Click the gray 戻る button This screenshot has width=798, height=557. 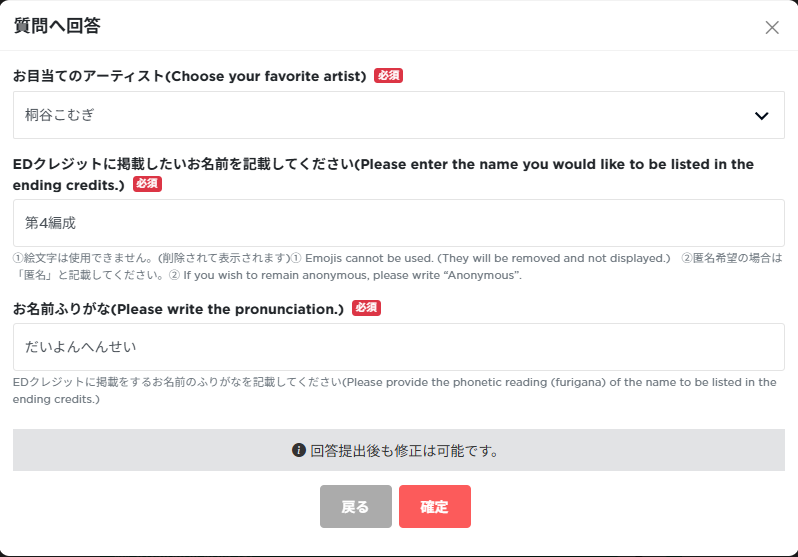coord(356,507)
